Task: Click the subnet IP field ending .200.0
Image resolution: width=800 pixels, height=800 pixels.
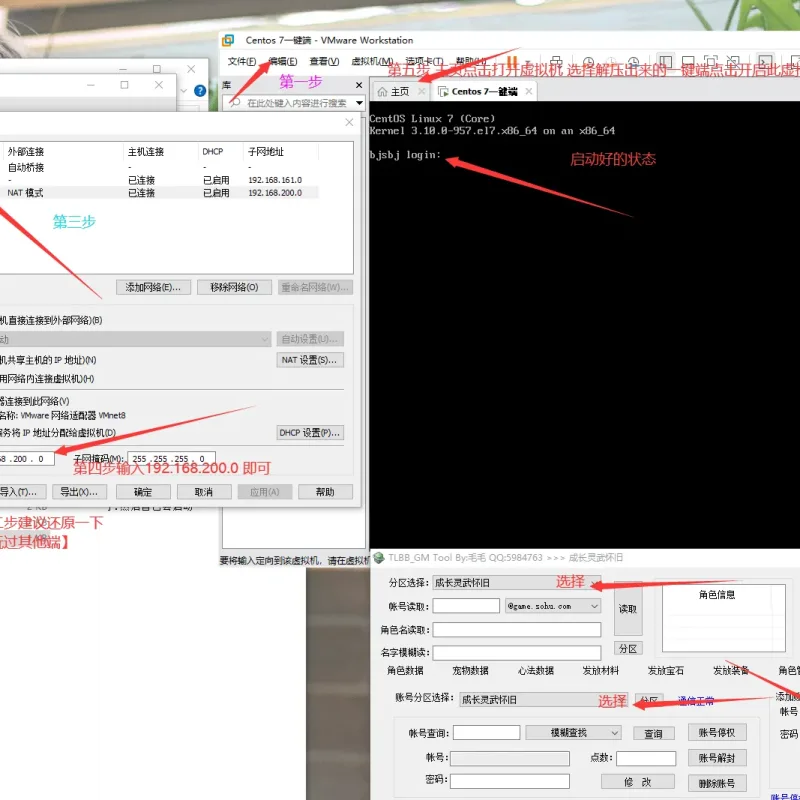Action: [27, 459]
